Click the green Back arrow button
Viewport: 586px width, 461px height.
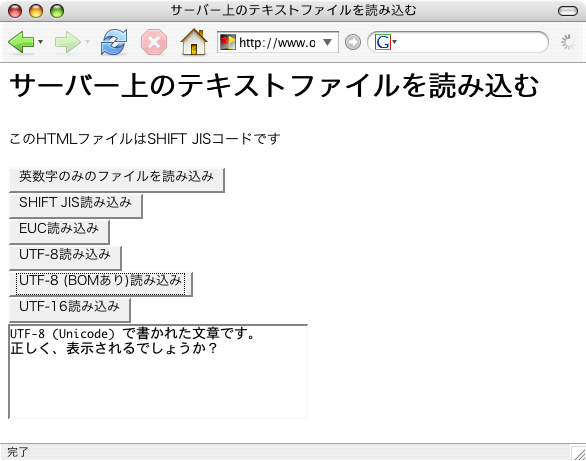pyautogui.click(x=21, y=42)
